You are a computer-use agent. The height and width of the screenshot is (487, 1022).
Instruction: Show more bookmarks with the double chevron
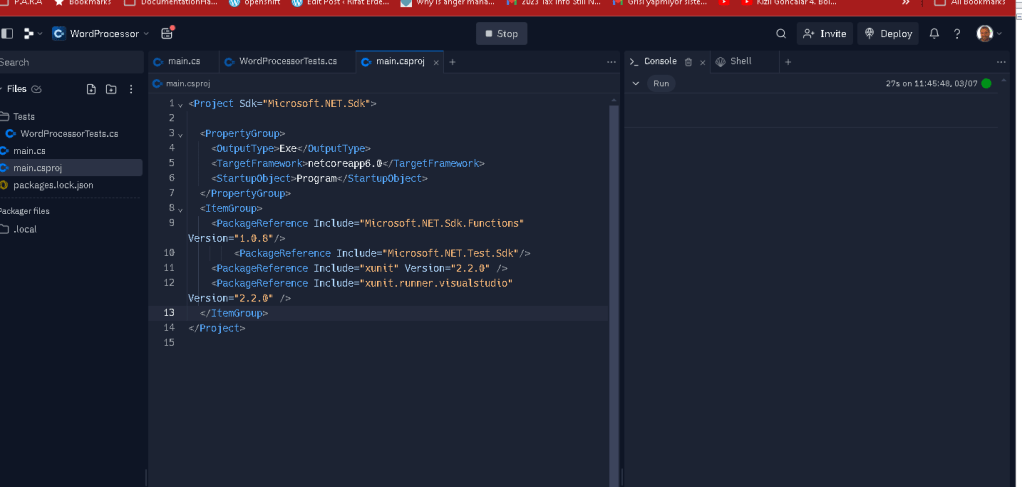click(x=906, y=3)
